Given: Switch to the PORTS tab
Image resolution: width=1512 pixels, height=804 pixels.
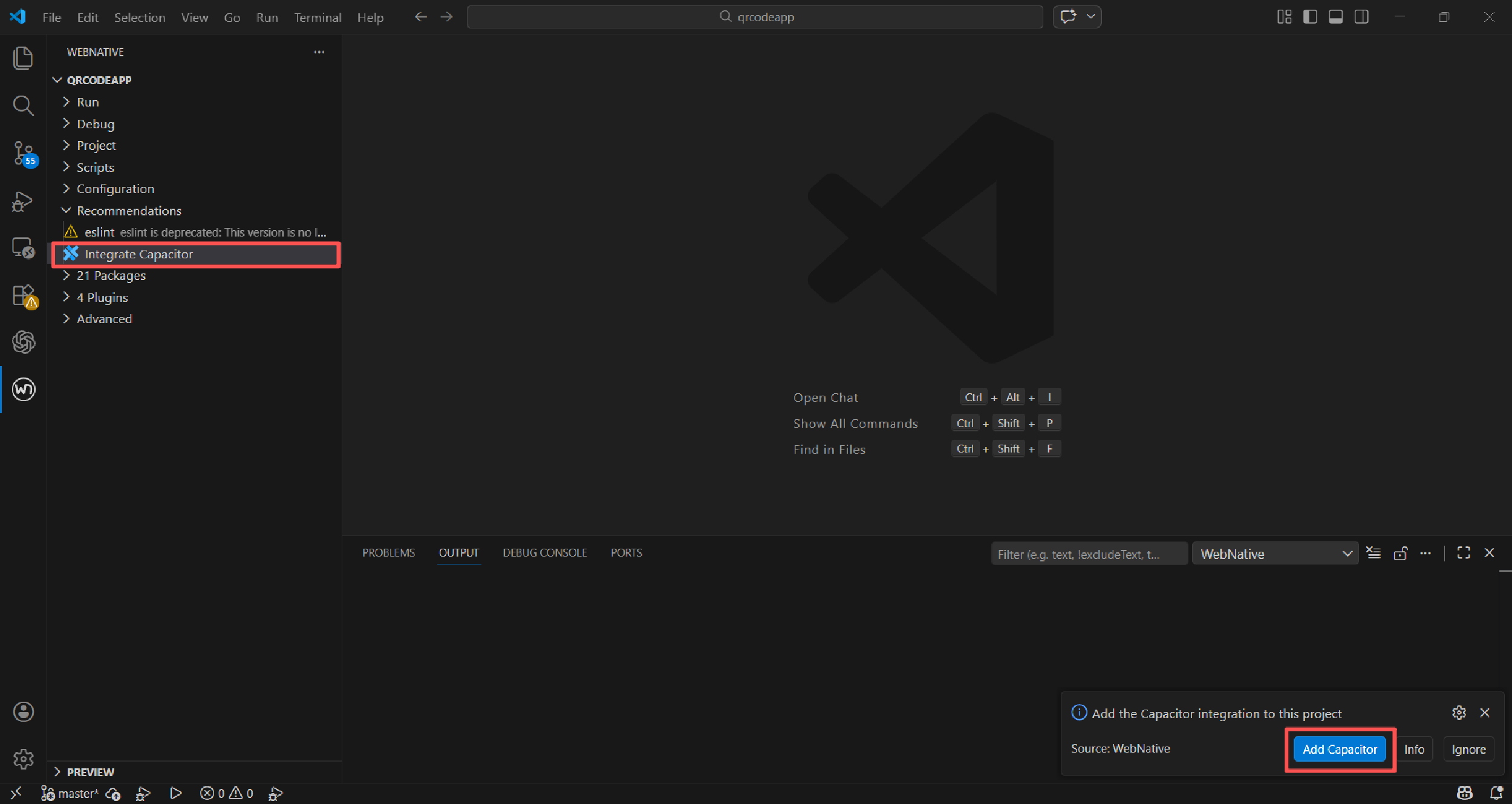Looking at the screenshot, I should coord(627,553).
